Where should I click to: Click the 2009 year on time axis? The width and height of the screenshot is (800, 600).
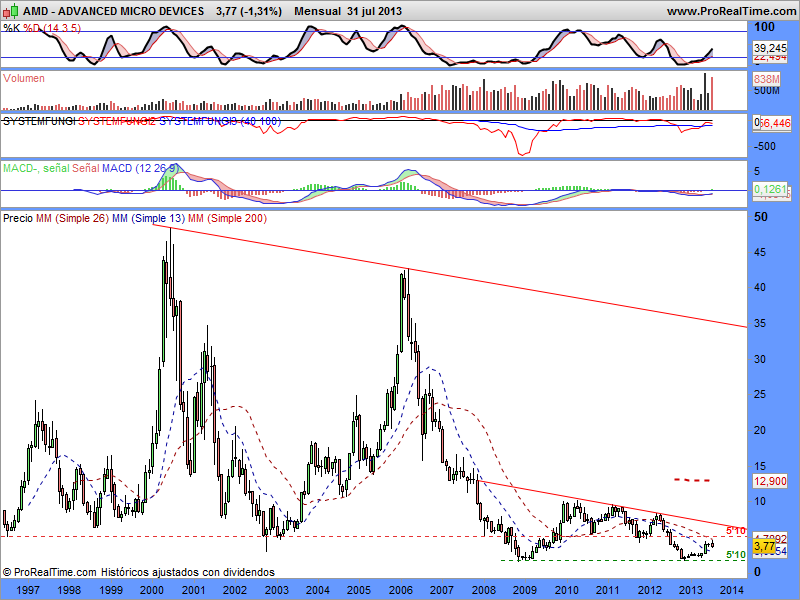pyautogui.click(x=525, y=590)
